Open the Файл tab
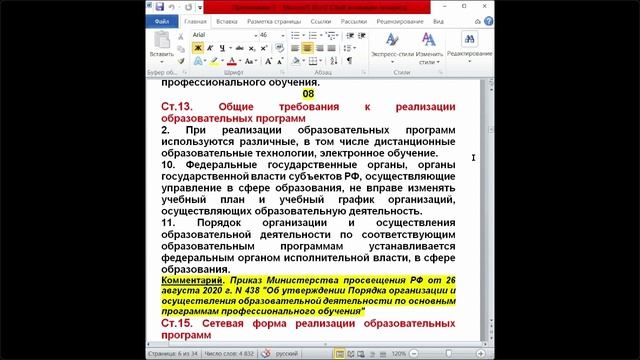Image resolution: width=640 pixels, height=360 pixels. 162,21
